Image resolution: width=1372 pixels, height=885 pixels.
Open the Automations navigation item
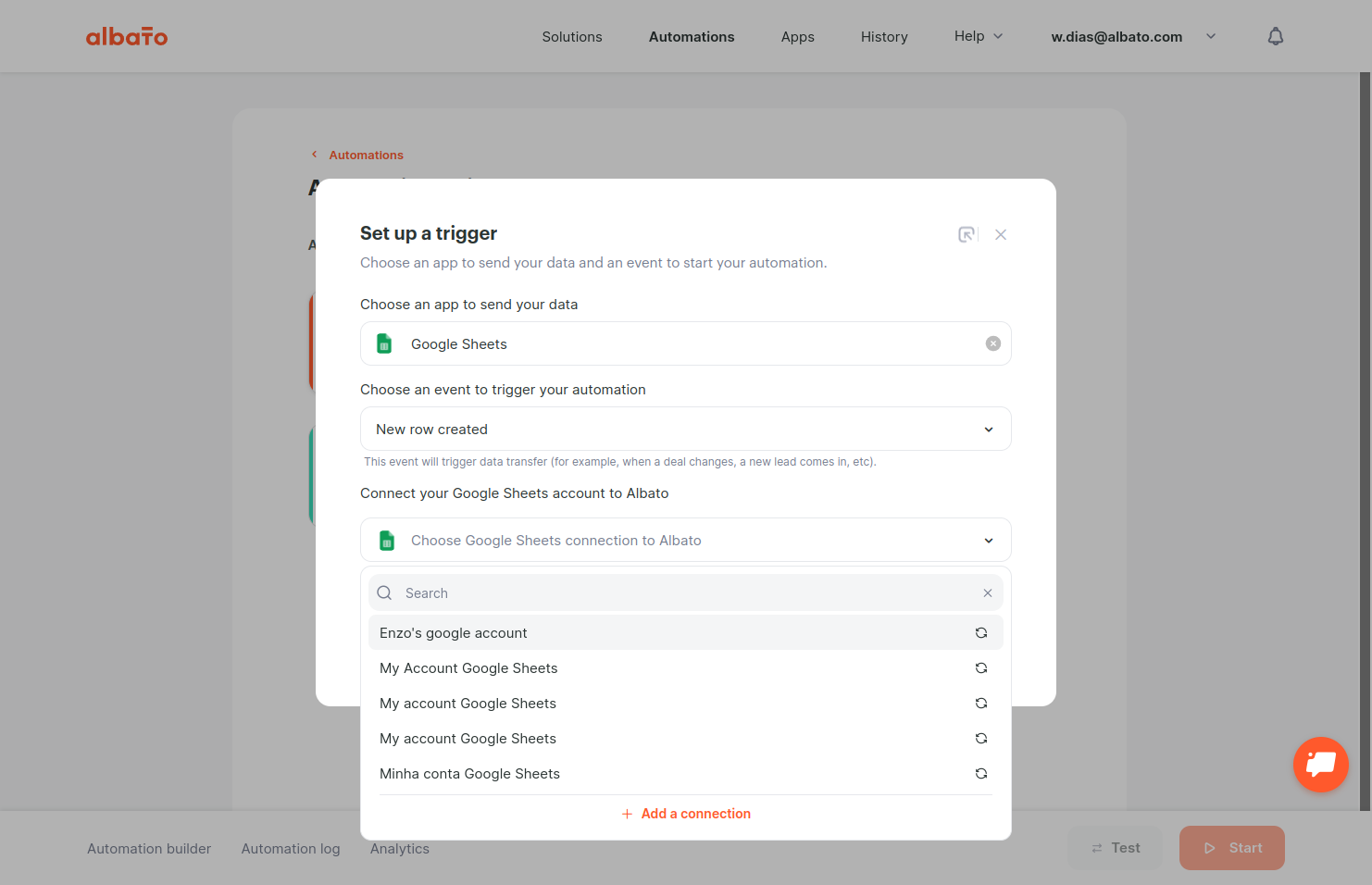pos(692,37)
